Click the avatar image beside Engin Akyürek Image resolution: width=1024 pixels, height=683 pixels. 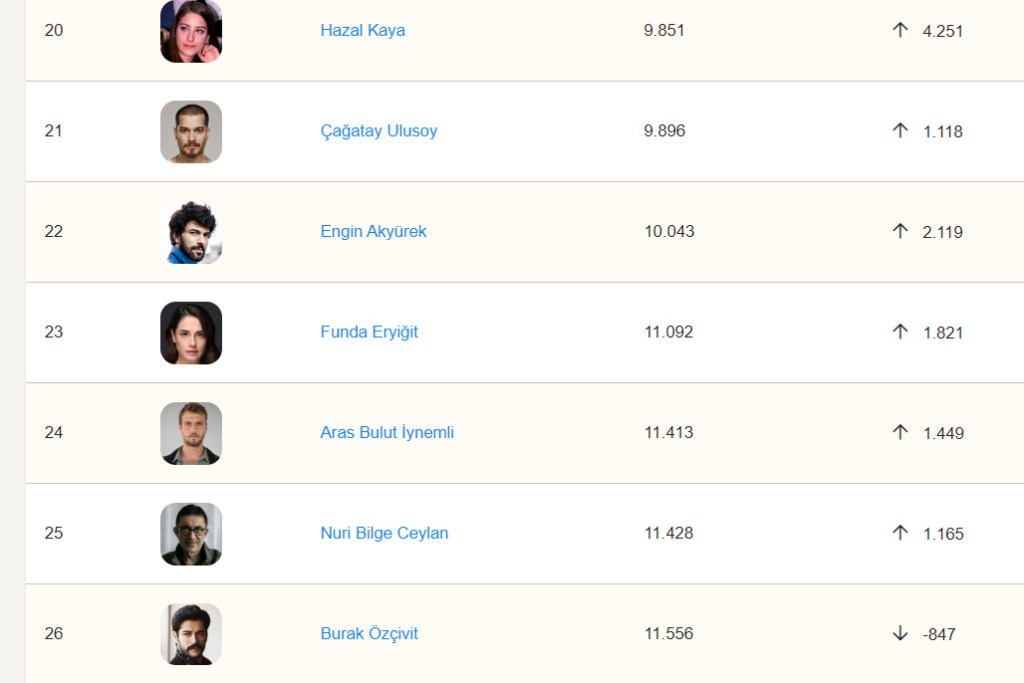click(191, 232)
